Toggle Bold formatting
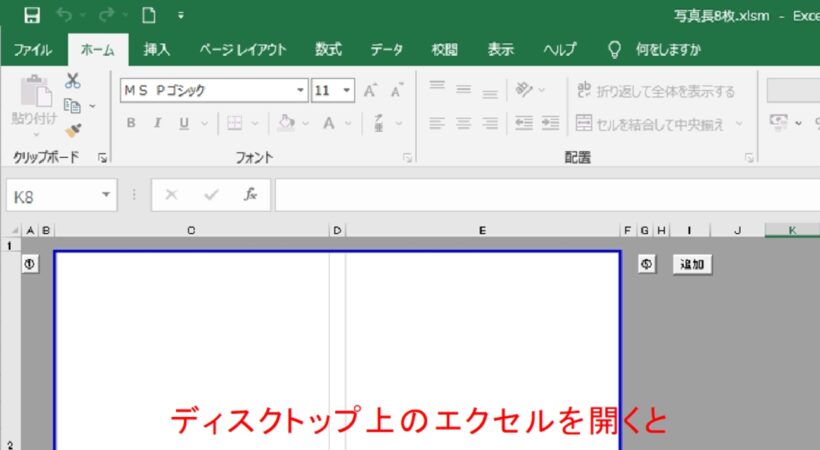 pyautogui.click(x=131, y=124)
